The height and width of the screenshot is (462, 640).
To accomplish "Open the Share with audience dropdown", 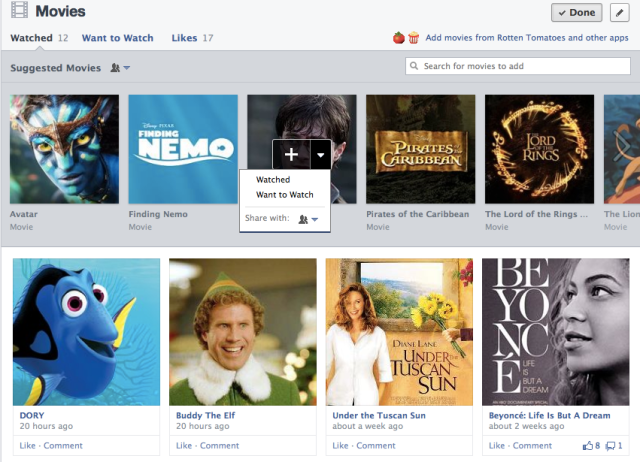I will 308,219.
